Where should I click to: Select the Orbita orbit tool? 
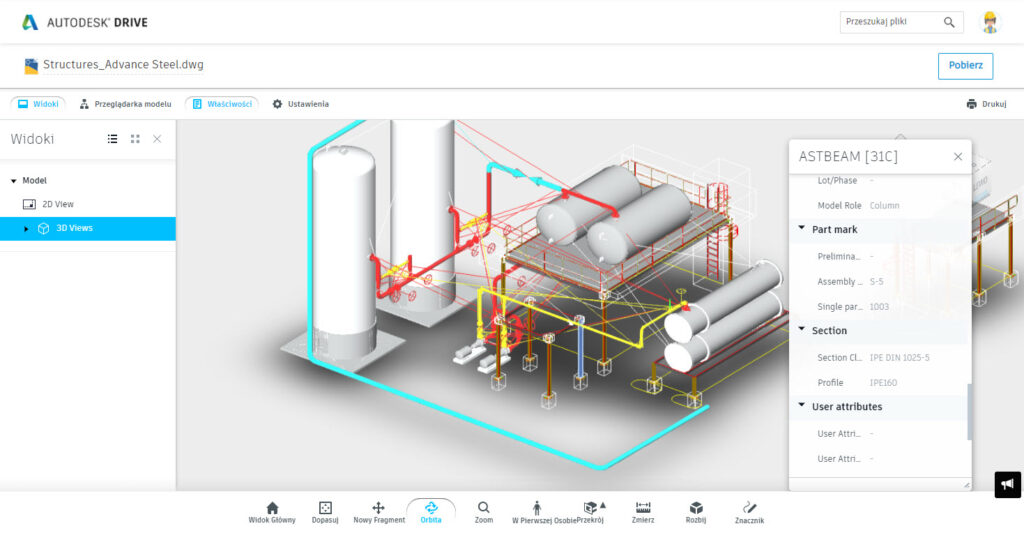pos(430,512)
